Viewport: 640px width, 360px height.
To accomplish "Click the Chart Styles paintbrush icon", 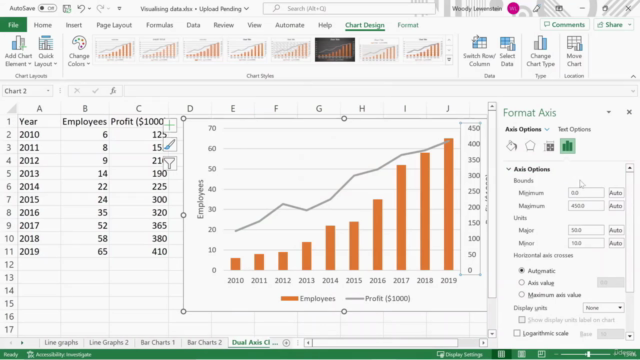I will [169, 144].
